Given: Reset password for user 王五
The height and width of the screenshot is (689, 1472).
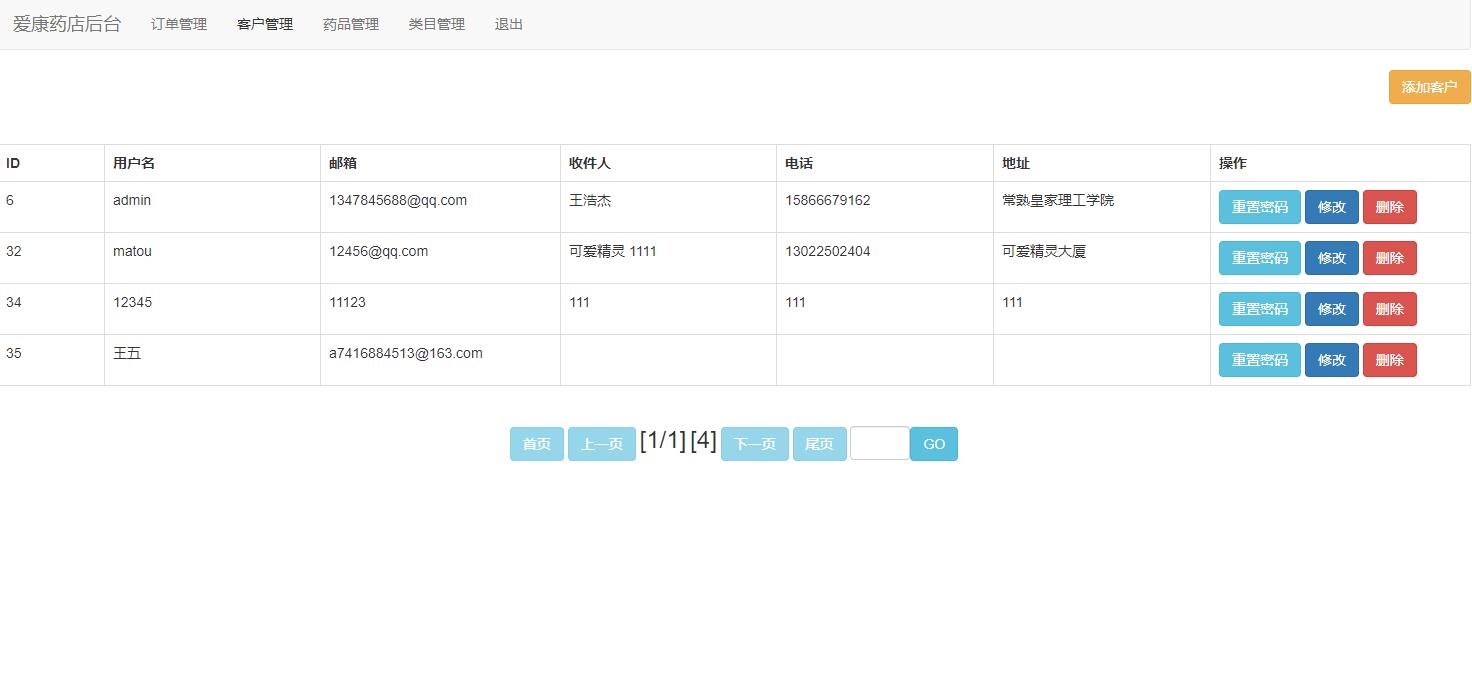Looking at the screenshot, I should pos(1259,360).
